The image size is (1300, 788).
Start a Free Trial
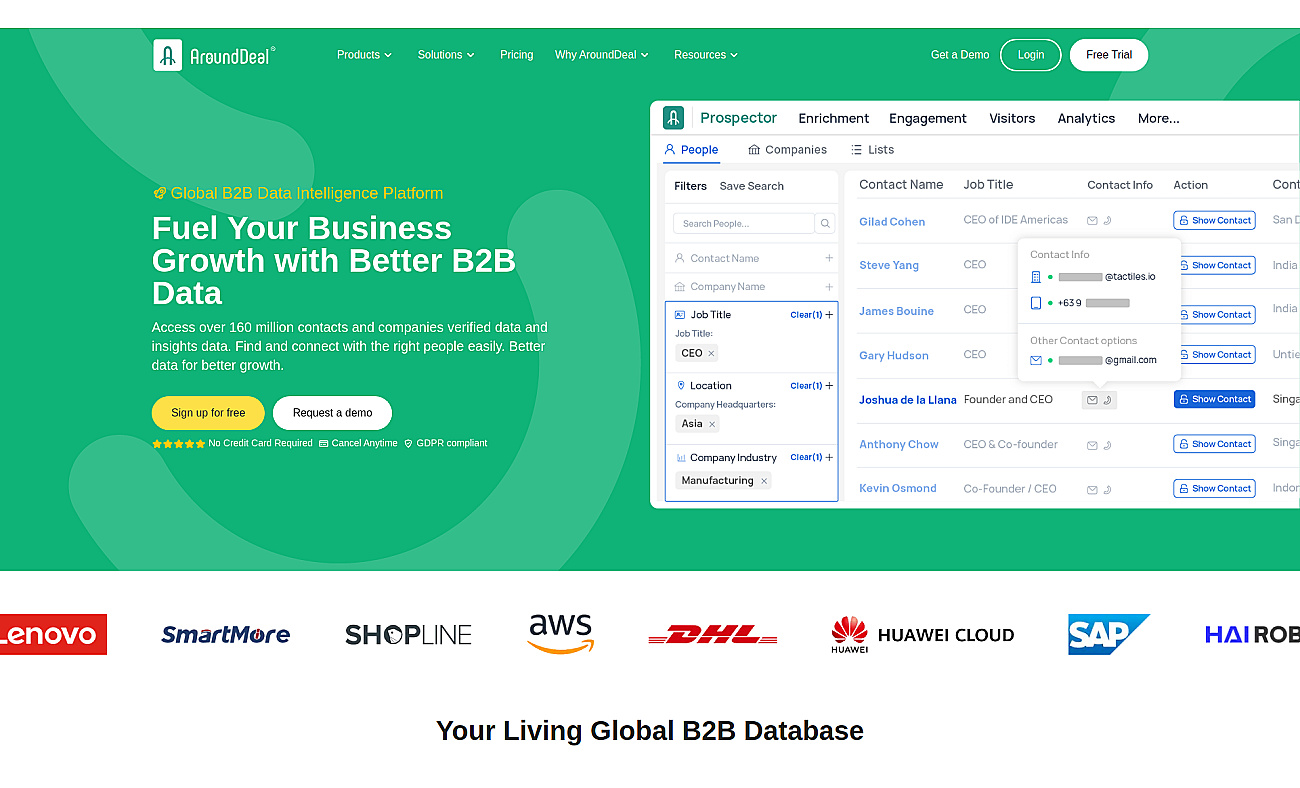(x=1109, y=55)
